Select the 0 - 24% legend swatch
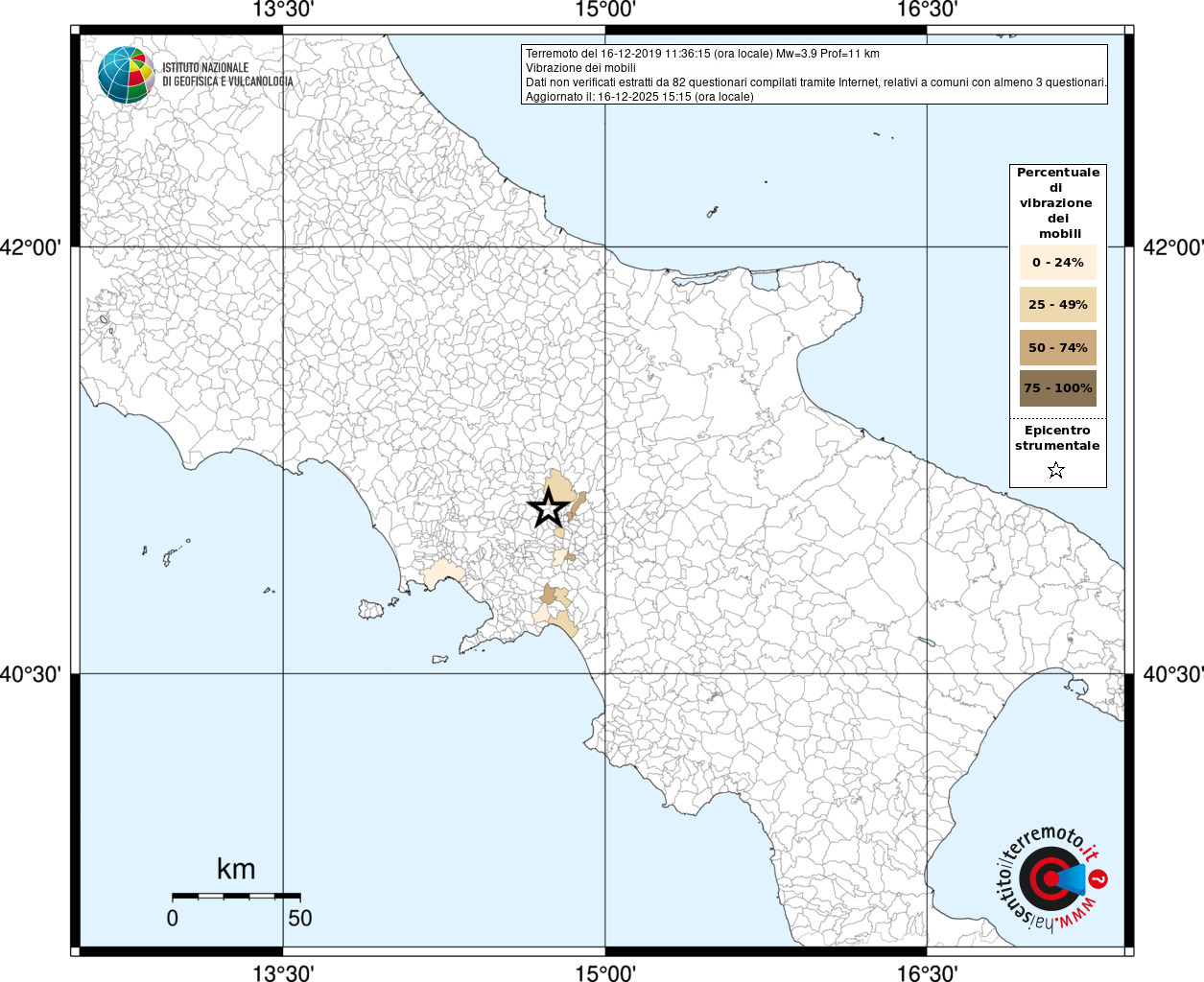The height and width of the screenshot is (982, 1204). 1057,263
